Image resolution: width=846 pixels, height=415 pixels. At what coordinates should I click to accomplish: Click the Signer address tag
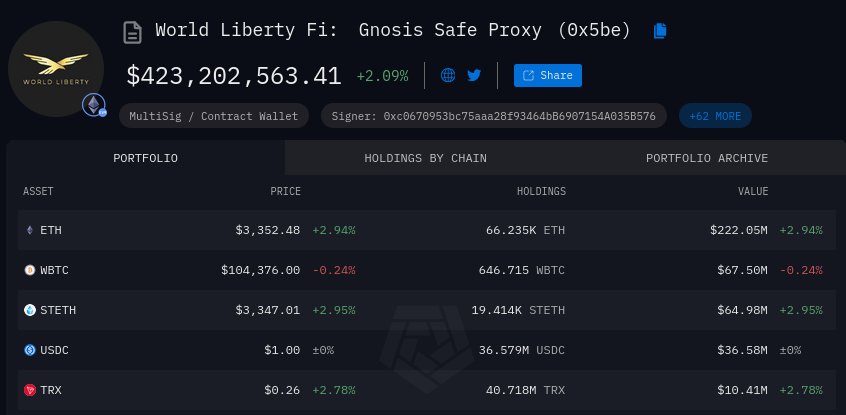pos(494,116)
